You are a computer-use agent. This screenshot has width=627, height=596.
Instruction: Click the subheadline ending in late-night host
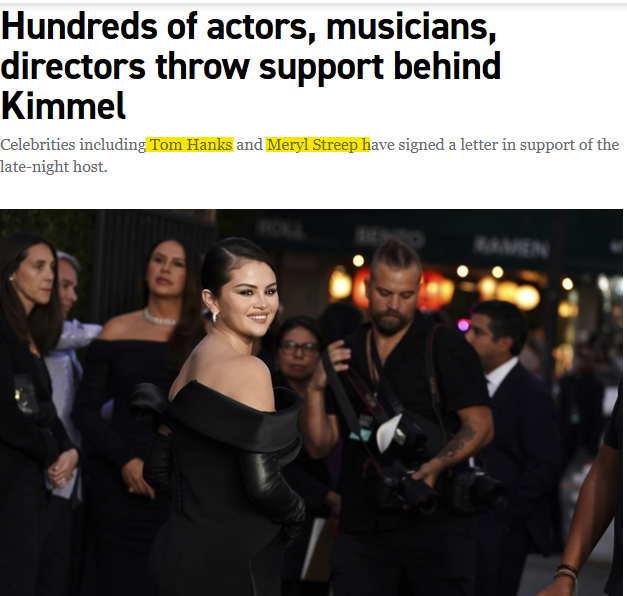(310, 155)
